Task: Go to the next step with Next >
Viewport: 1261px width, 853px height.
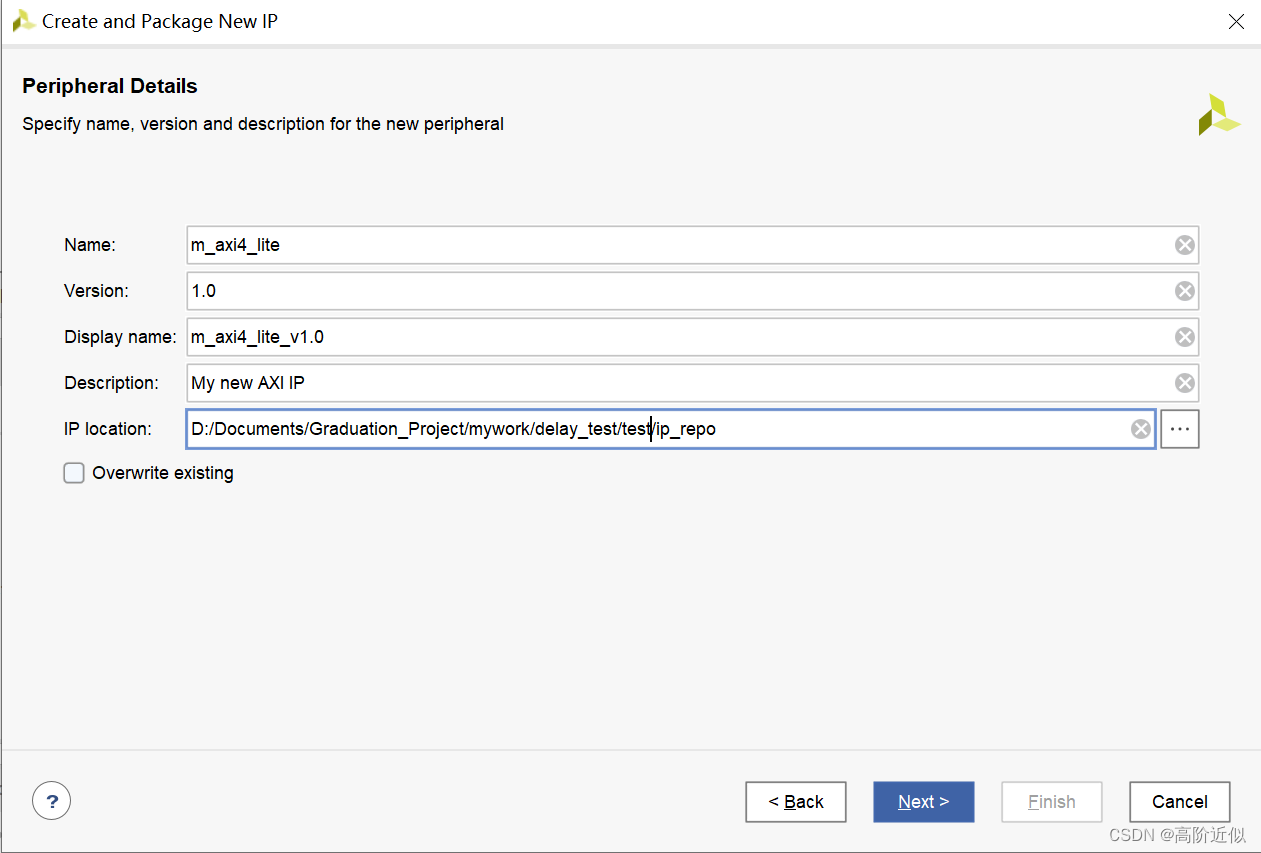Action: (x=923, y=802)
